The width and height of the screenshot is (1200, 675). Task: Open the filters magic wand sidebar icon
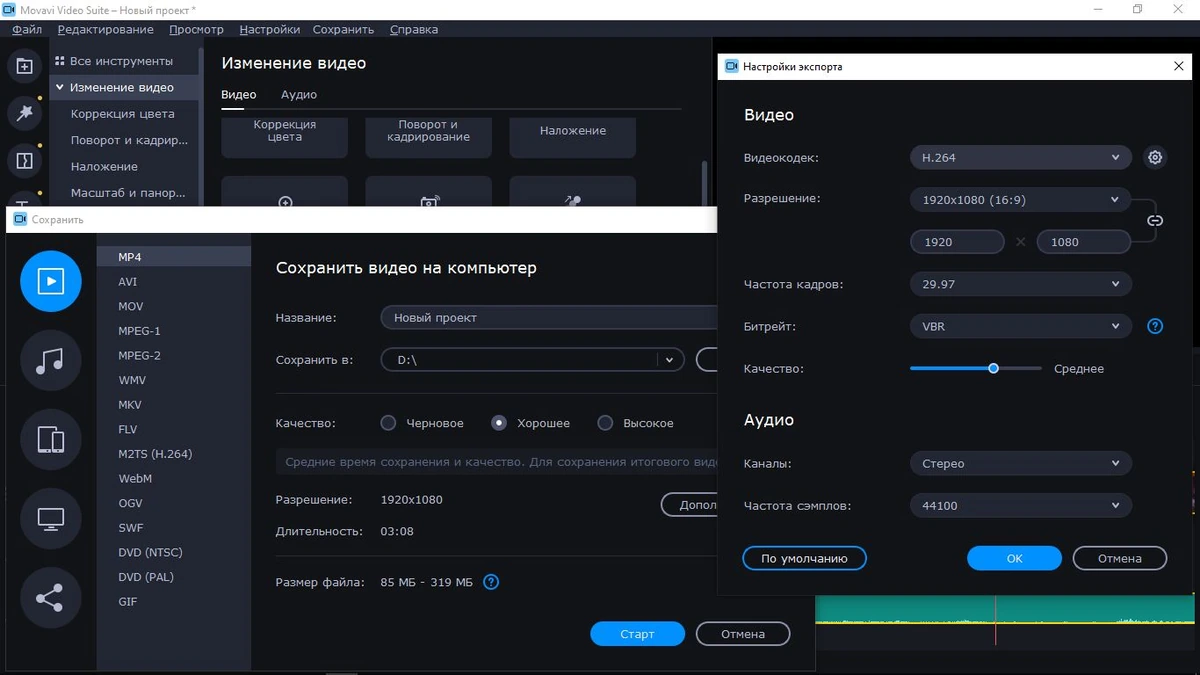25,113
